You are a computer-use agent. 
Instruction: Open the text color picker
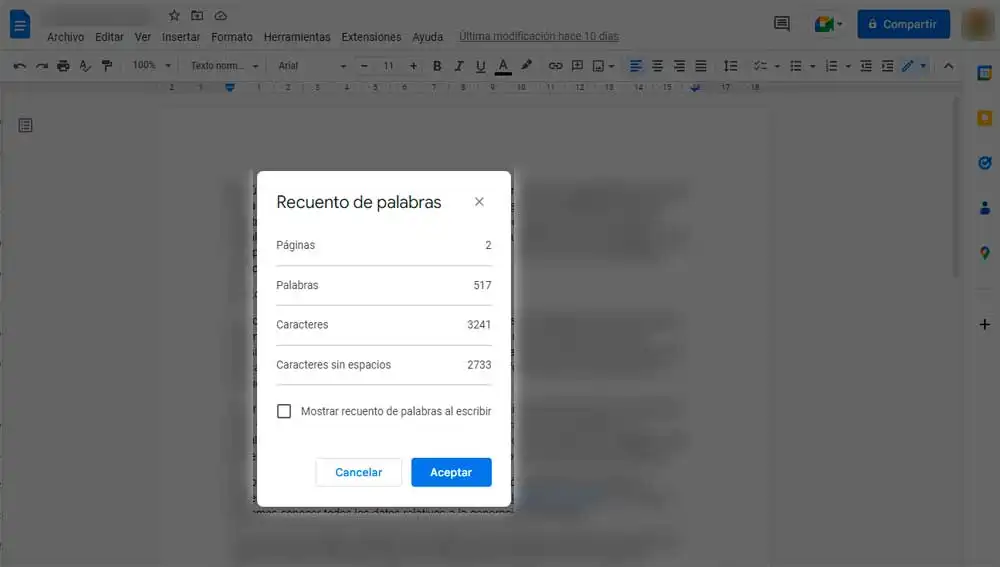pyautogui.click(x=503, y=66)
